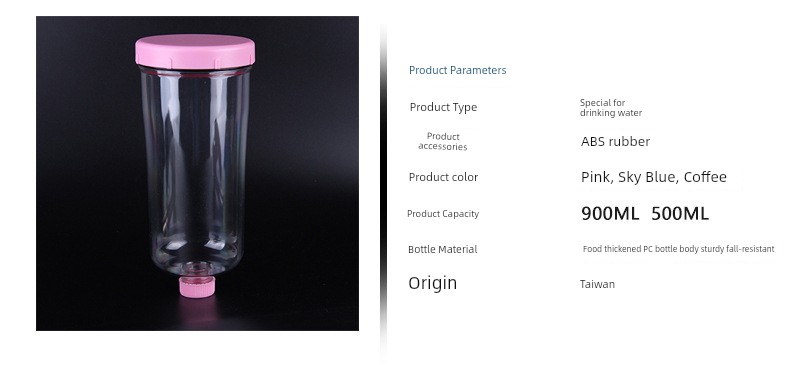Click the Bottle Material label
Screen dimensions: 790x378
(442, 249)
